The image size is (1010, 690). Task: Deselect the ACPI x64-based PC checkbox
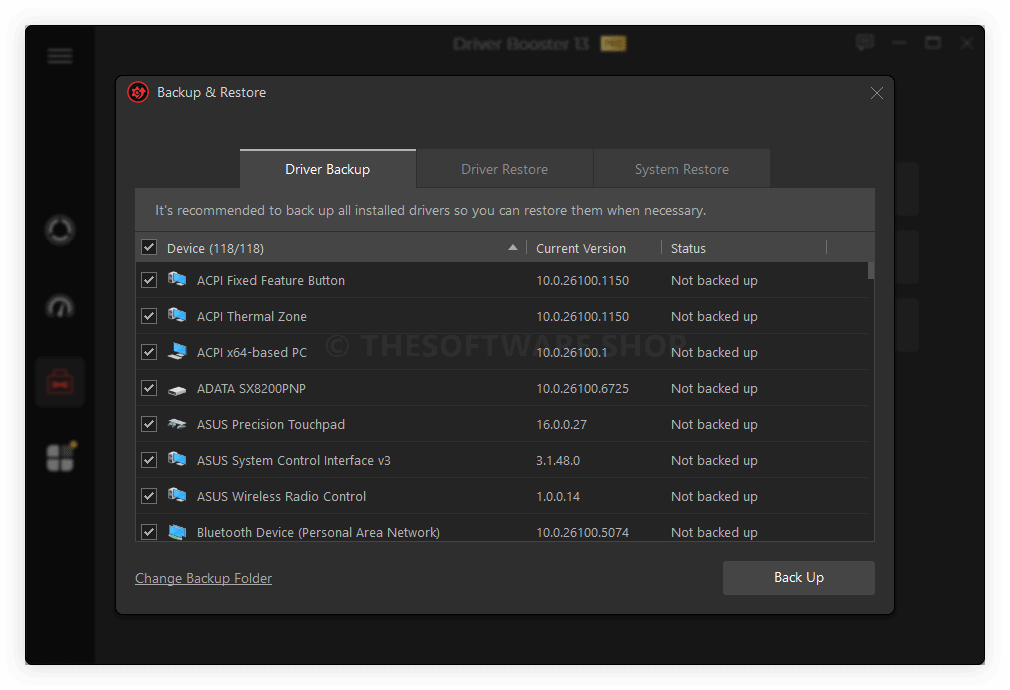[x=149, y=353]
